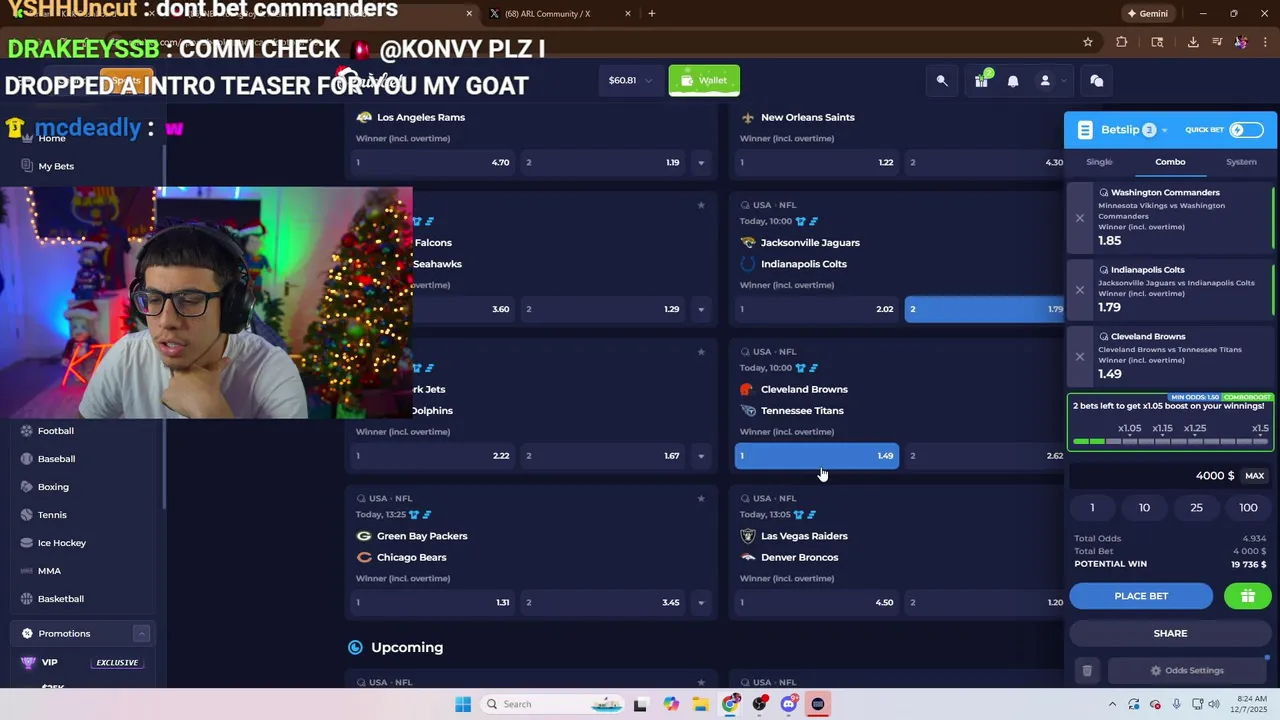Collapse the Promotions section chevron

pyautogui.click(x=141, y=634)
